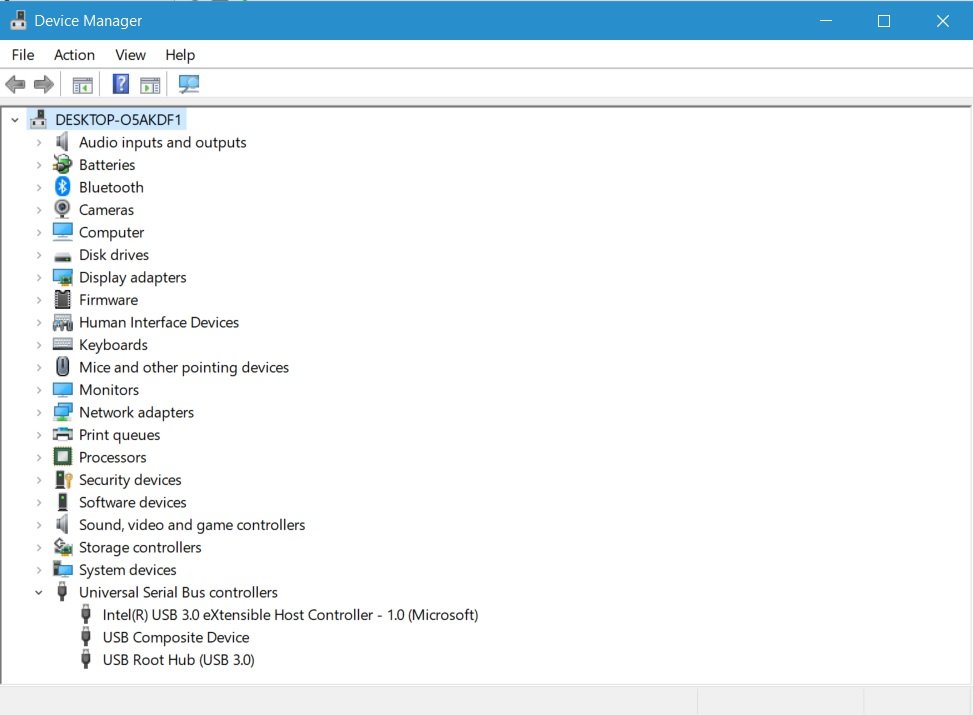Click the Back arrow toolbar icon
This screenshot has width=973, height=715.
tap(15, 84)
